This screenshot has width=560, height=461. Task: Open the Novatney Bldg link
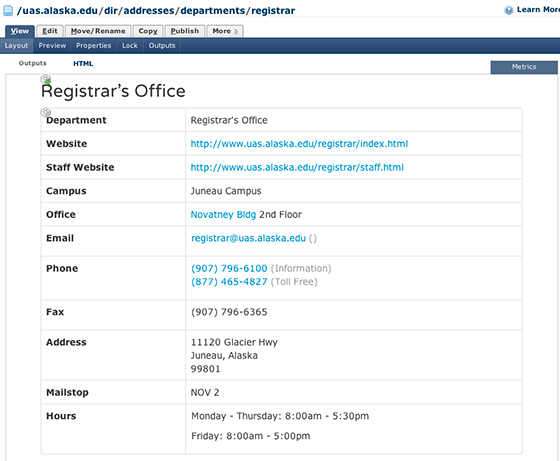click(223, 215)
